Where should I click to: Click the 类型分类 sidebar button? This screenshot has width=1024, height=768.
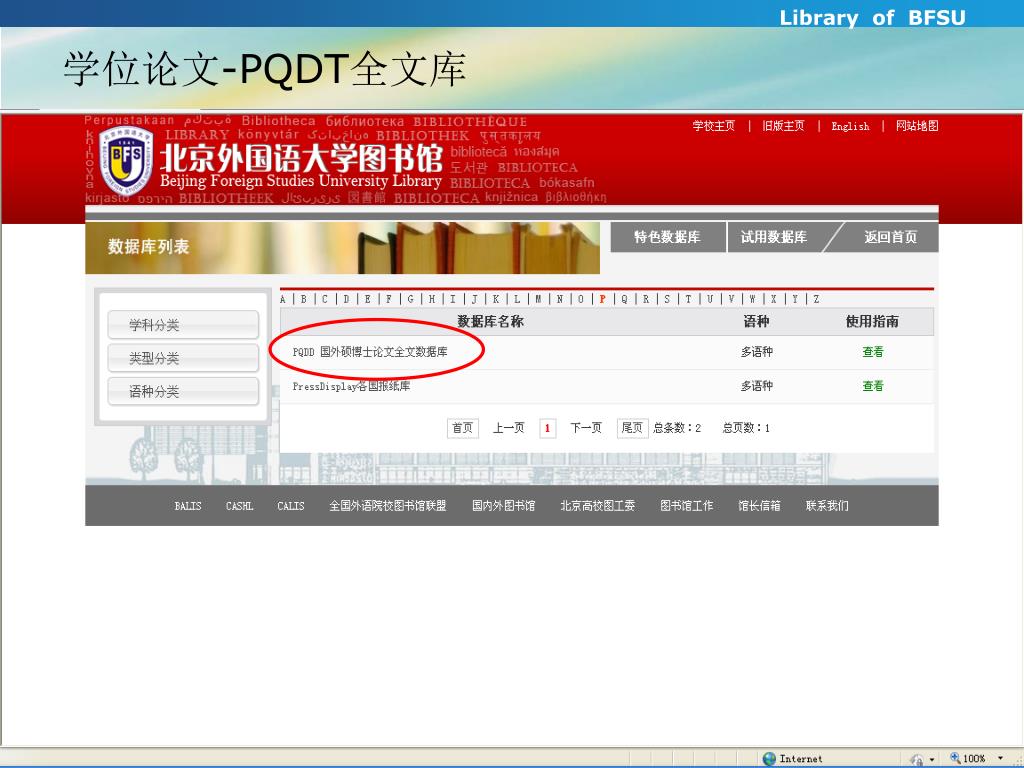183,358
